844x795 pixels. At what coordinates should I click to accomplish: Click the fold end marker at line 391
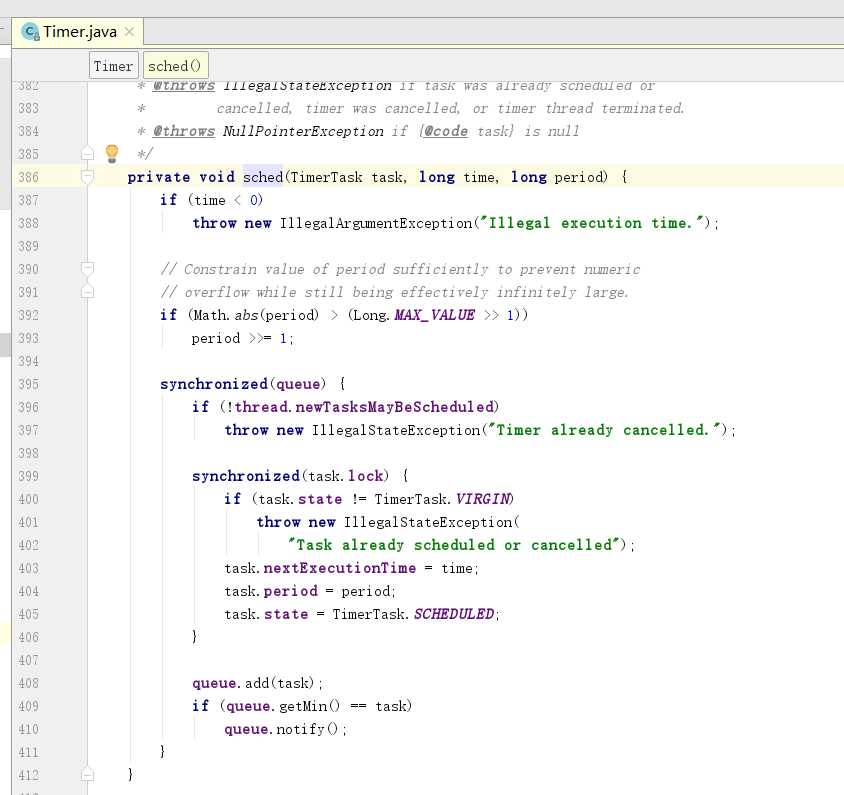coord(87,292)
